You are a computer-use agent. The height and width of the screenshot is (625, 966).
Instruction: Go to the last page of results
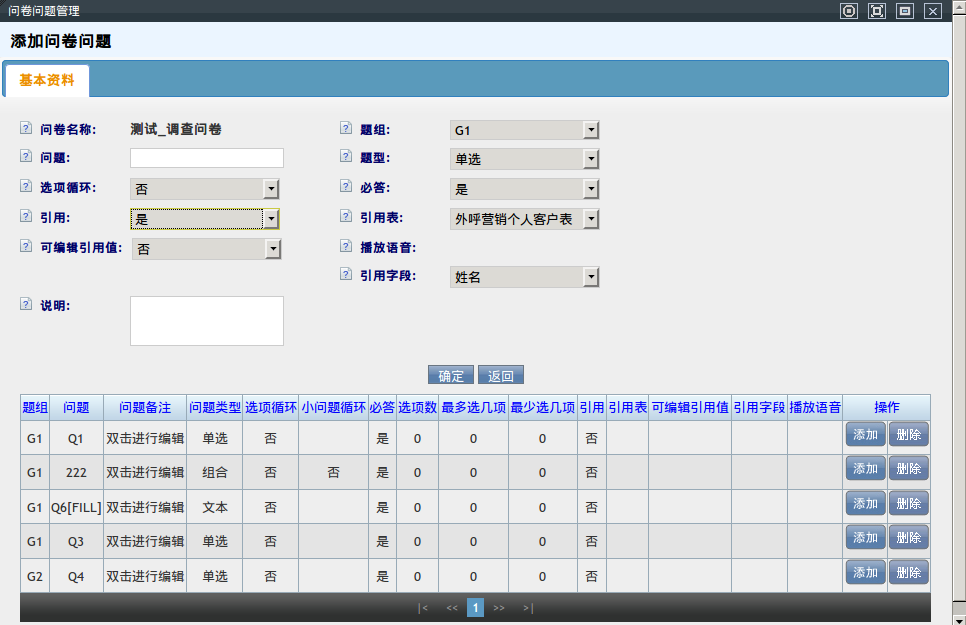click(x=527, y=608)
